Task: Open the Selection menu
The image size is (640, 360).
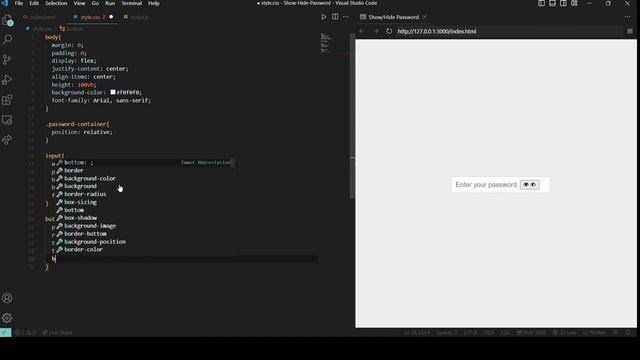Action: [56, 3]
